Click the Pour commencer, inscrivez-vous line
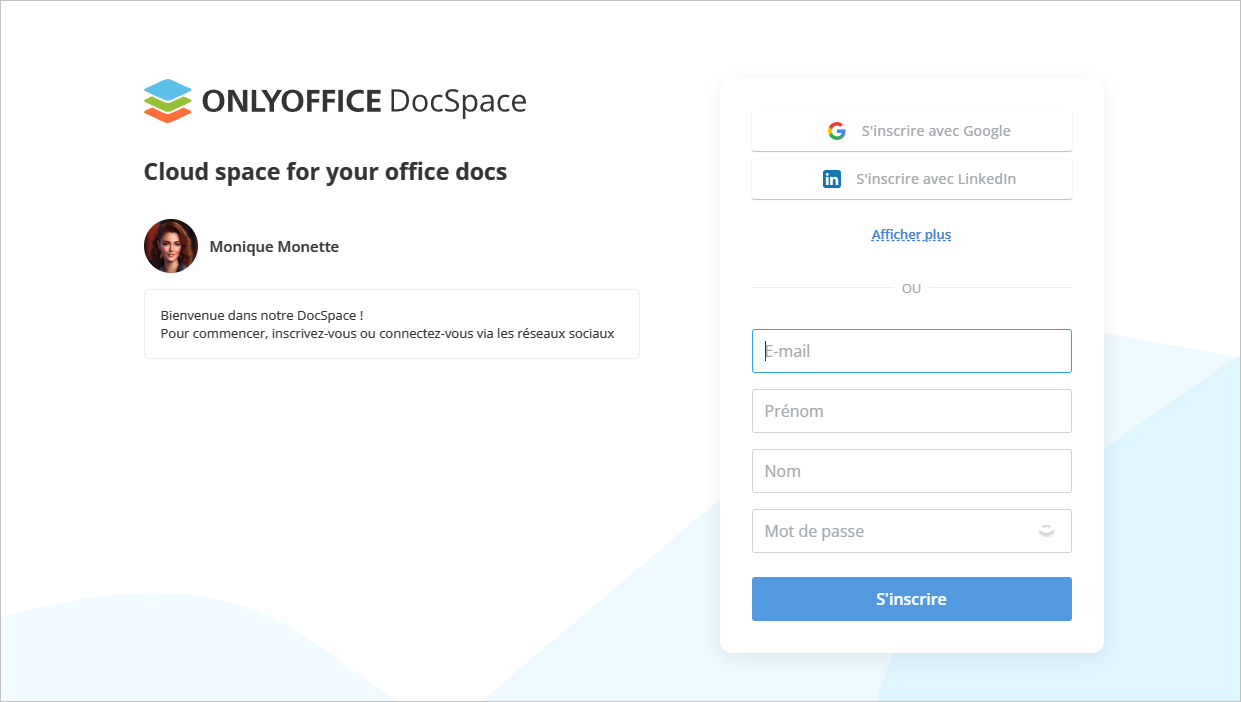 (x=387, y=333)
